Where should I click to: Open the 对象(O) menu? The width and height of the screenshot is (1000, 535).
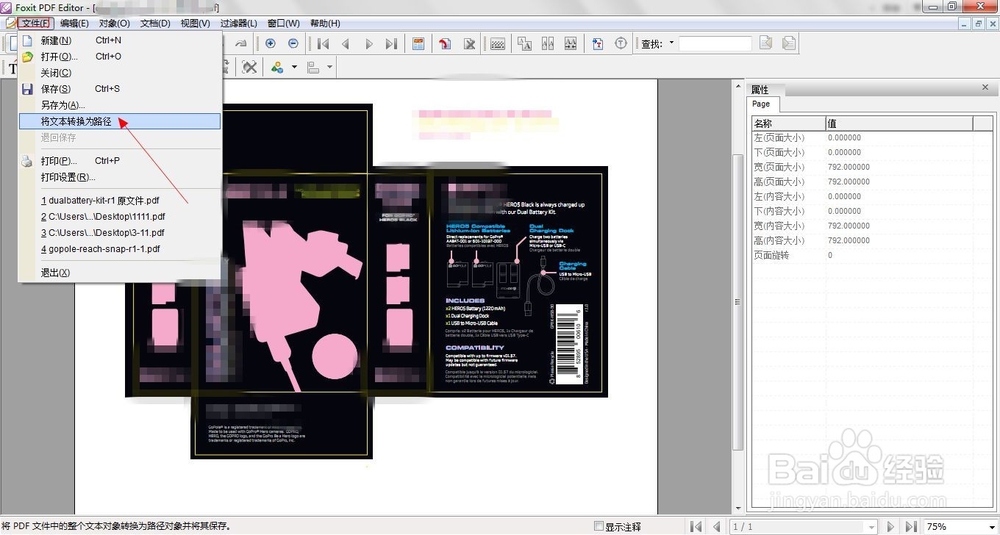pyautogui.click(x=114, y=24)
